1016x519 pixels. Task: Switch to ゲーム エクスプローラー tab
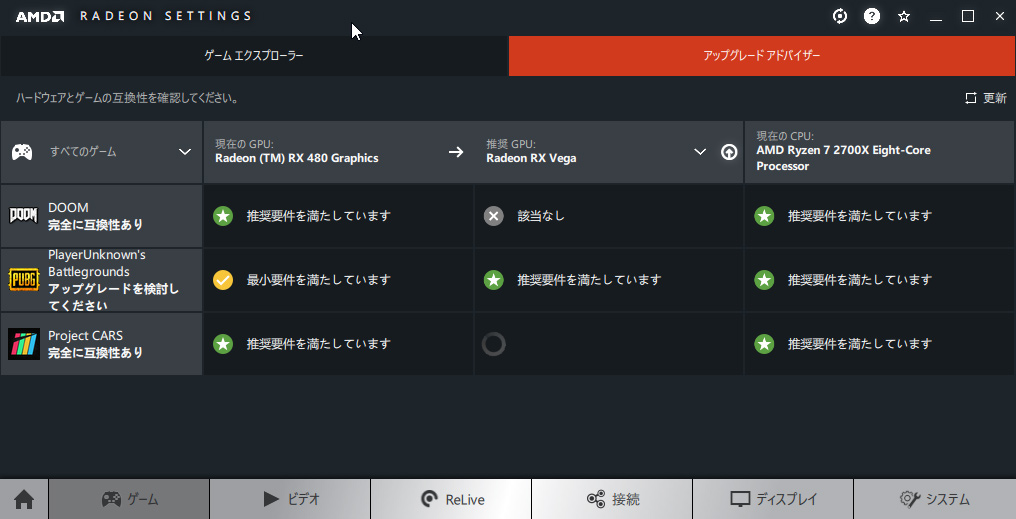point(254,56)
